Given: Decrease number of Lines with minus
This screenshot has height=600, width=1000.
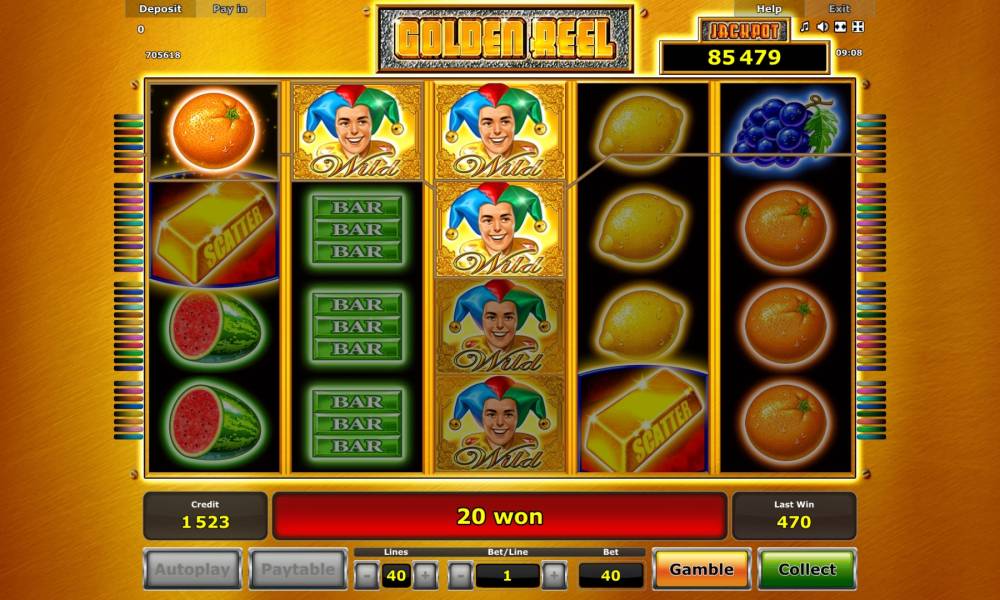Looking at the screenshot, I should pos(367,576).
